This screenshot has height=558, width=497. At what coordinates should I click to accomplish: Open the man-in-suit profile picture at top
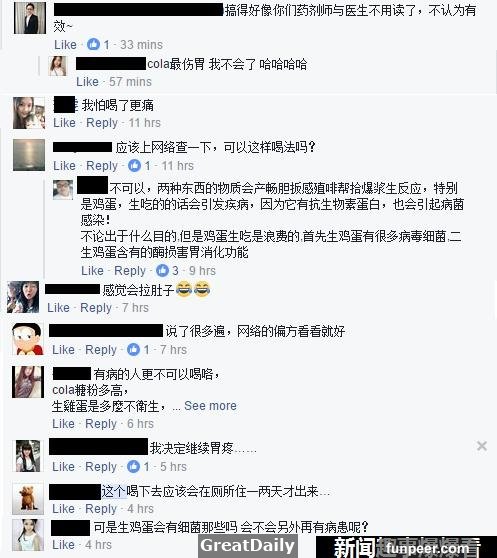(x=30, y=18)
